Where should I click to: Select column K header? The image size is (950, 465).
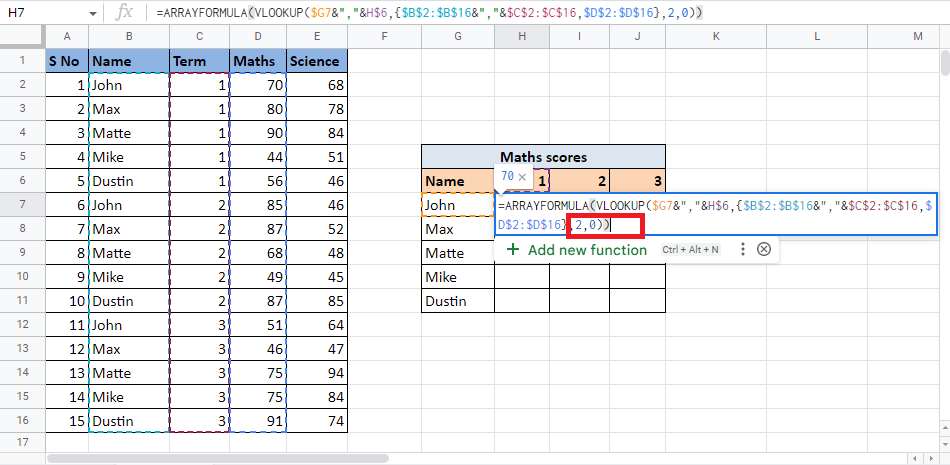(x=715, y=37)
